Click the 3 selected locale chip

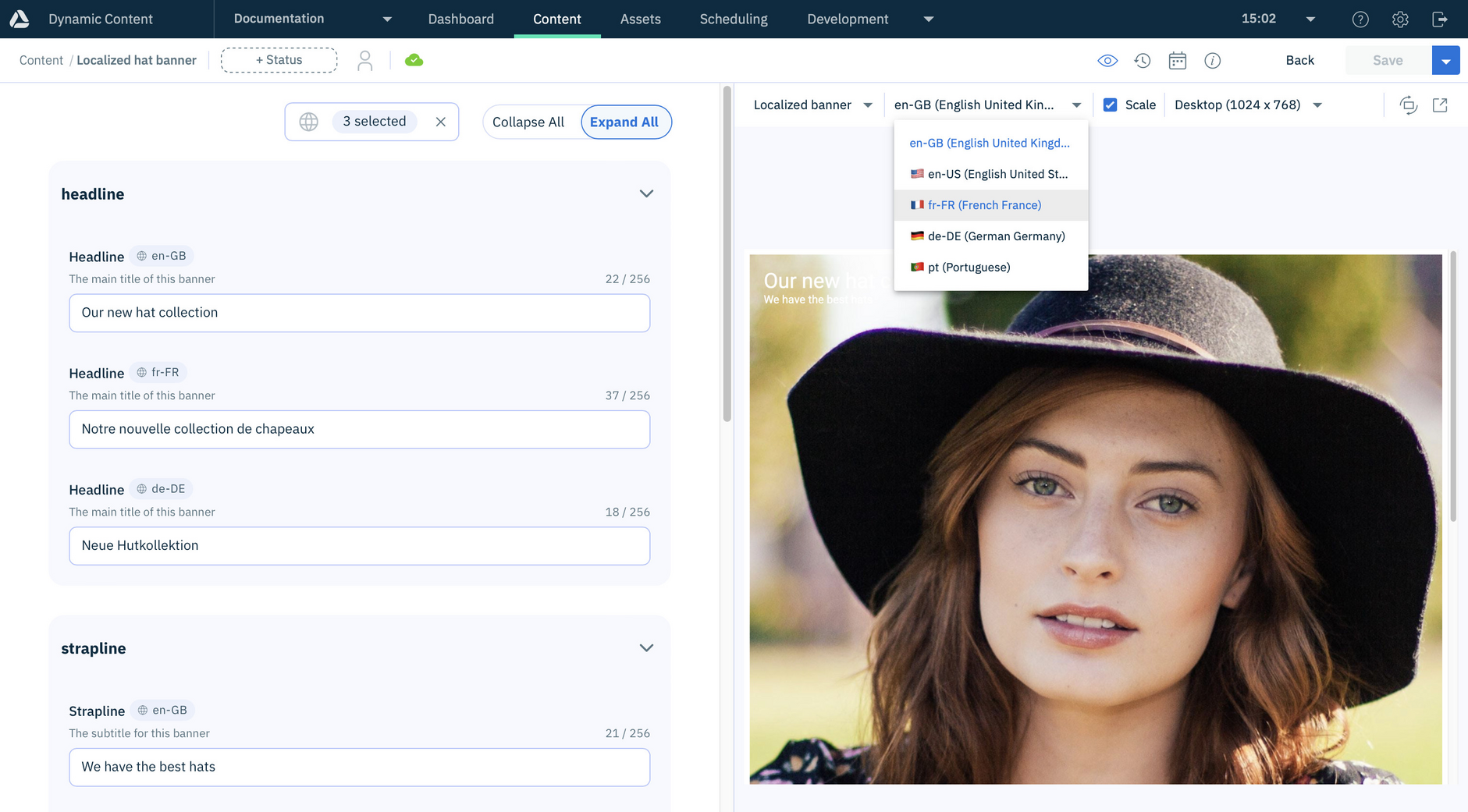point(375,122)
